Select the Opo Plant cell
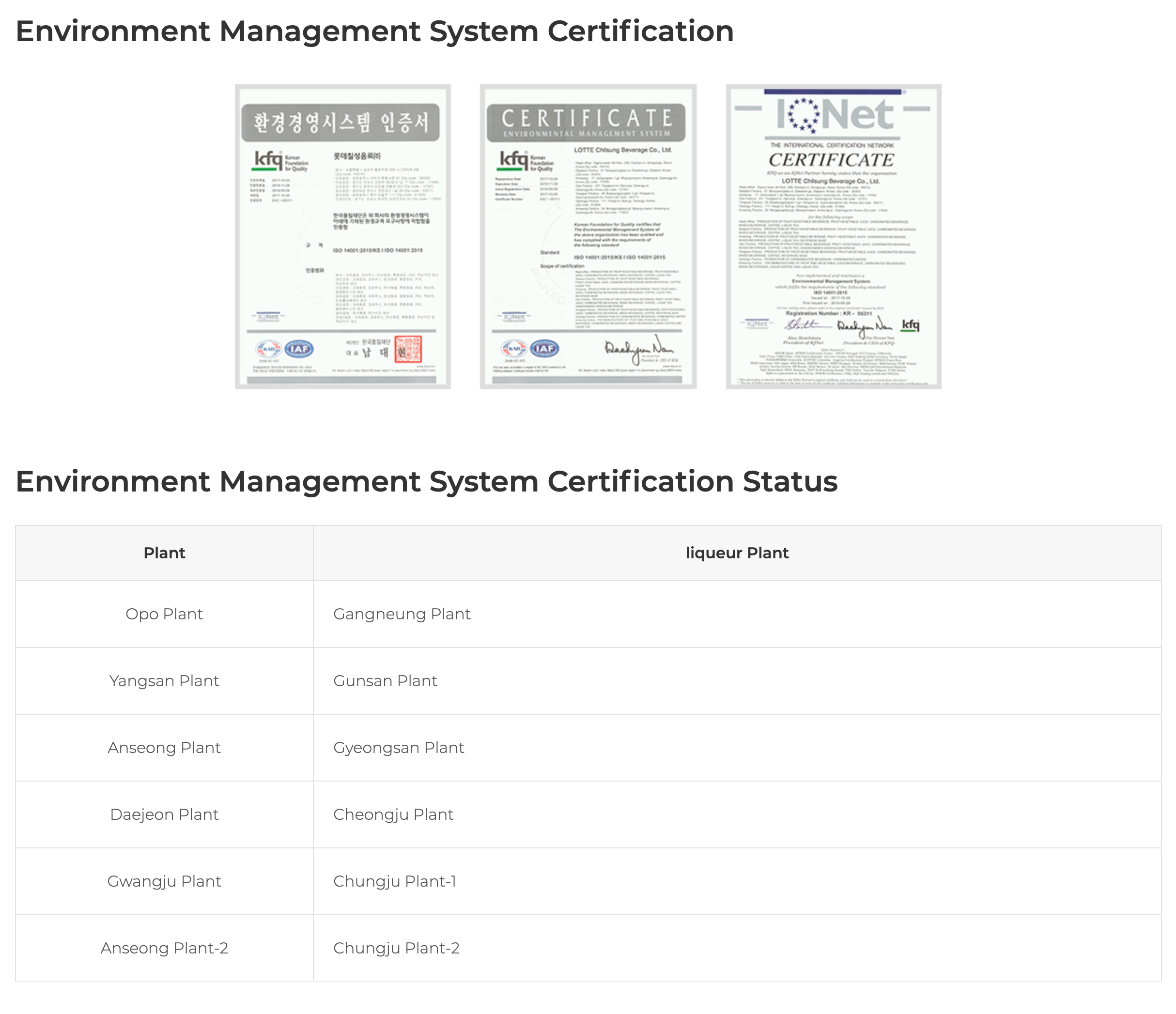 164,614
